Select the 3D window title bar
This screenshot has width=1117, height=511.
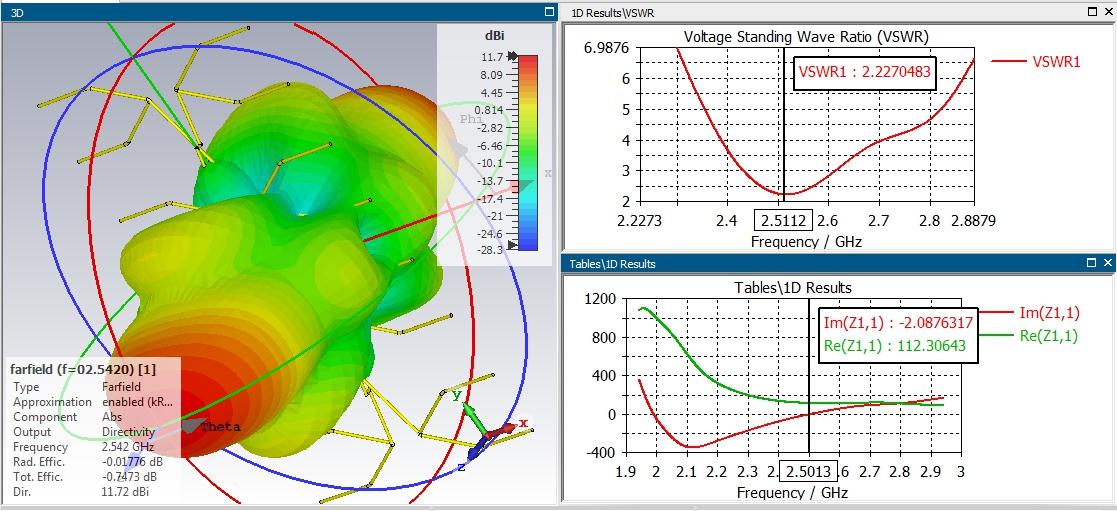pos(278,11)
